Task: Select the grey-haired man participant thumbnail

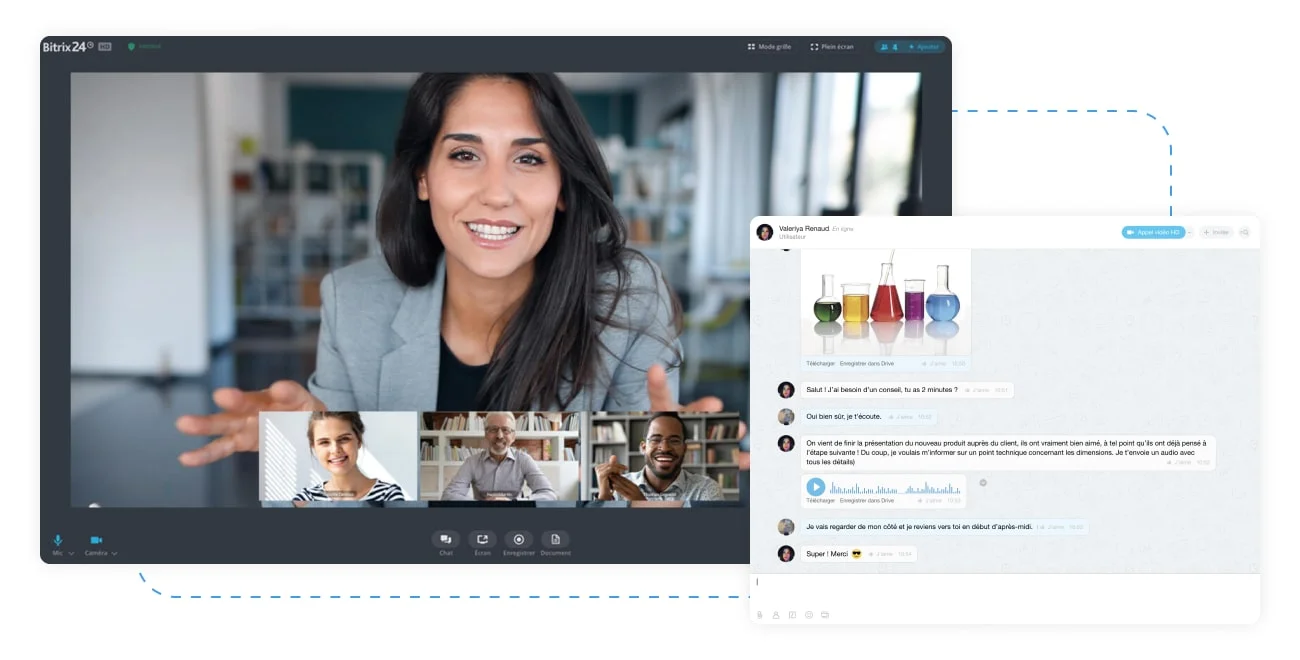Action: coord(499,456)
